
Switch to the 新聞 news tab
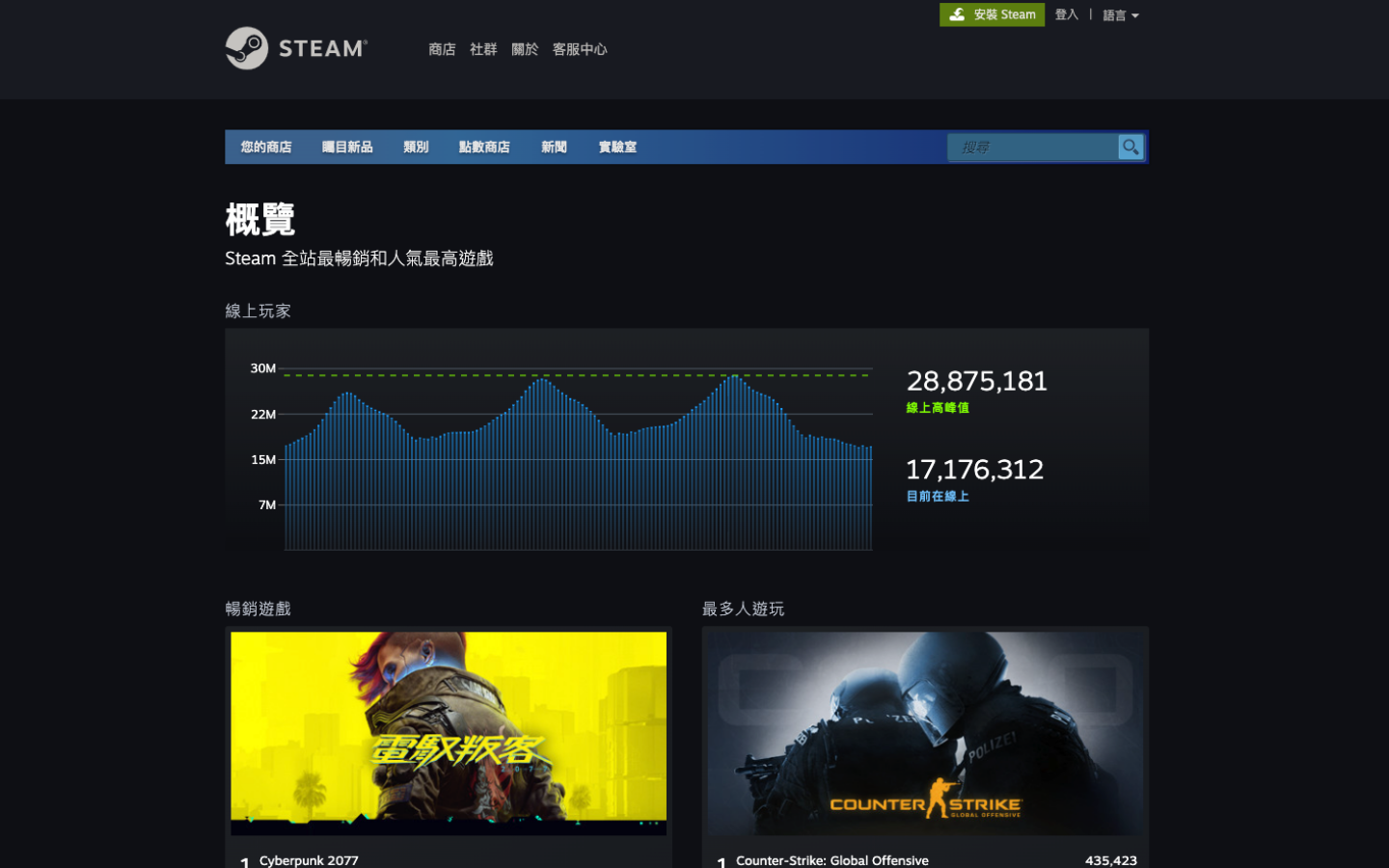point(554,147)
